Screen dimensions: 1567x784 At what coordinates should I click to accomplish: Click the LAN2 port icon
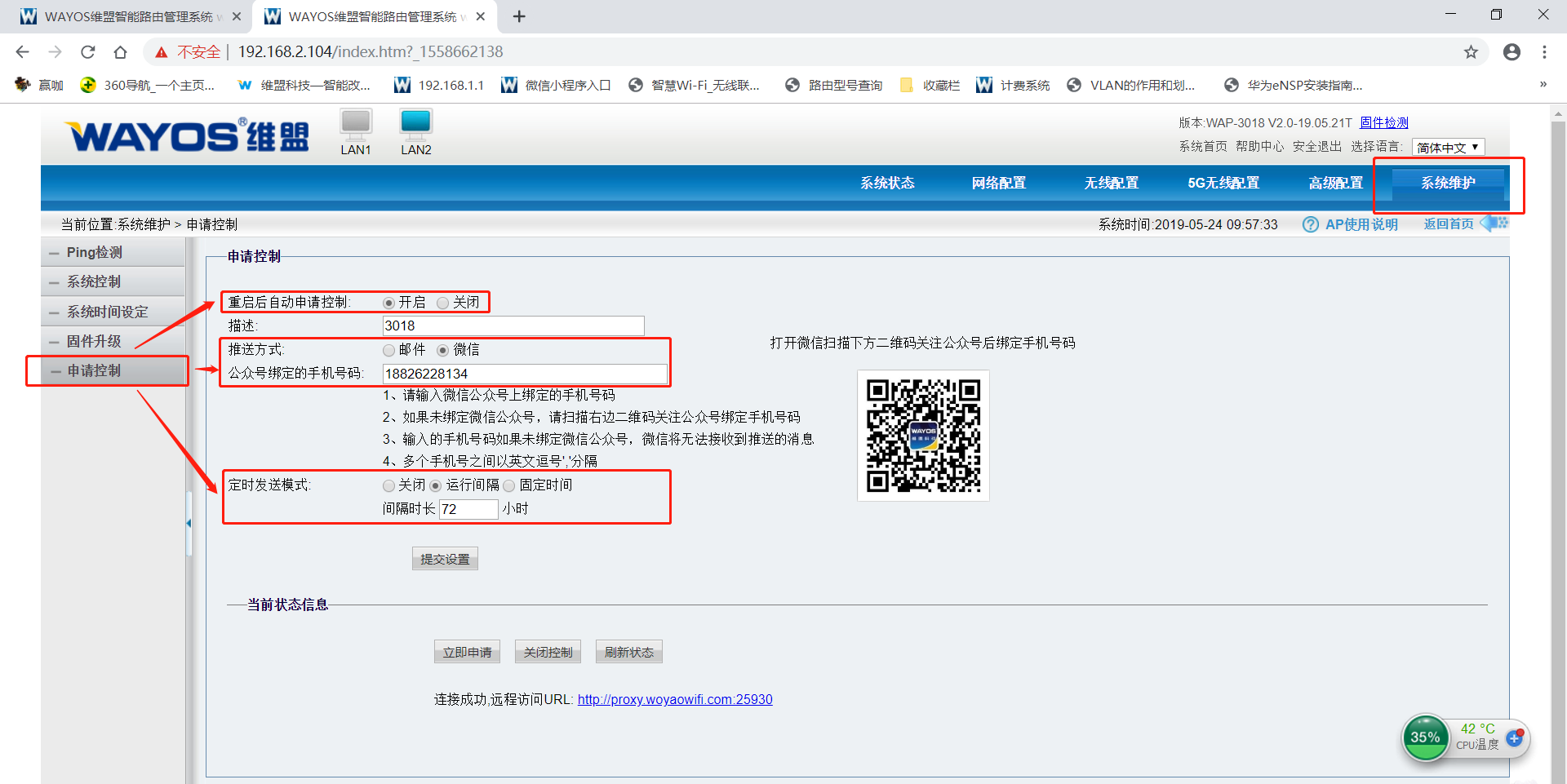click(416, 123)
